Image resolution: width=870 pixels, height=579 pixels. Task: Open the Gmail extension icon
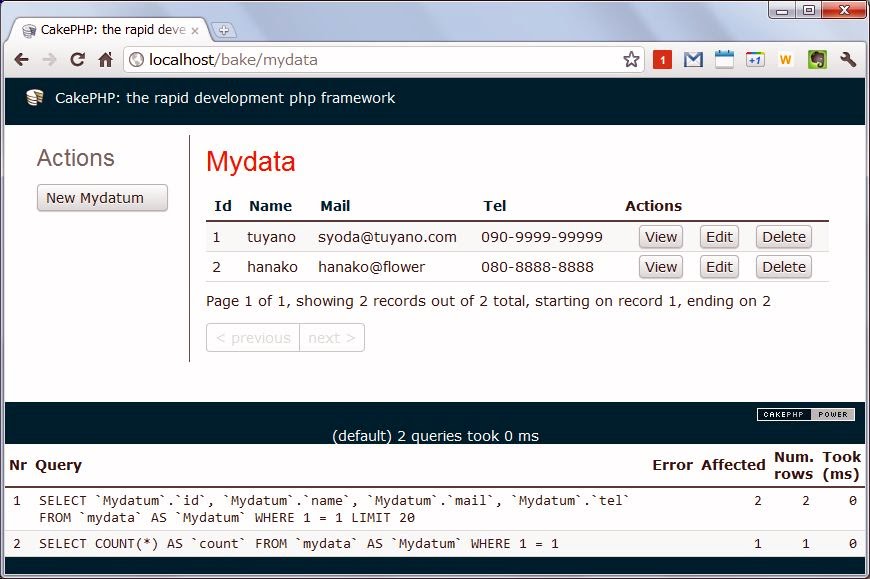[693, 60]
